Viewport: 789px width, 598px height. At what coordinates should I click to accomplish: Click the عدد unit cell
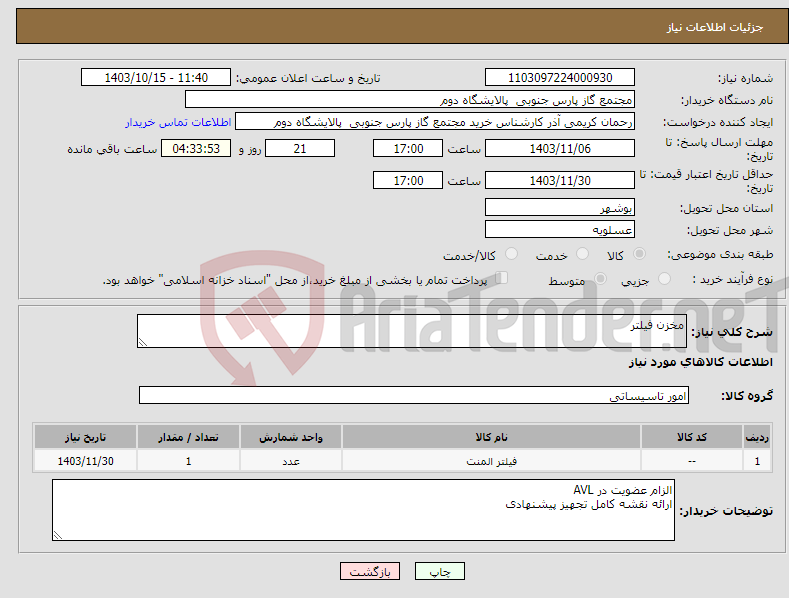[291, 461]
